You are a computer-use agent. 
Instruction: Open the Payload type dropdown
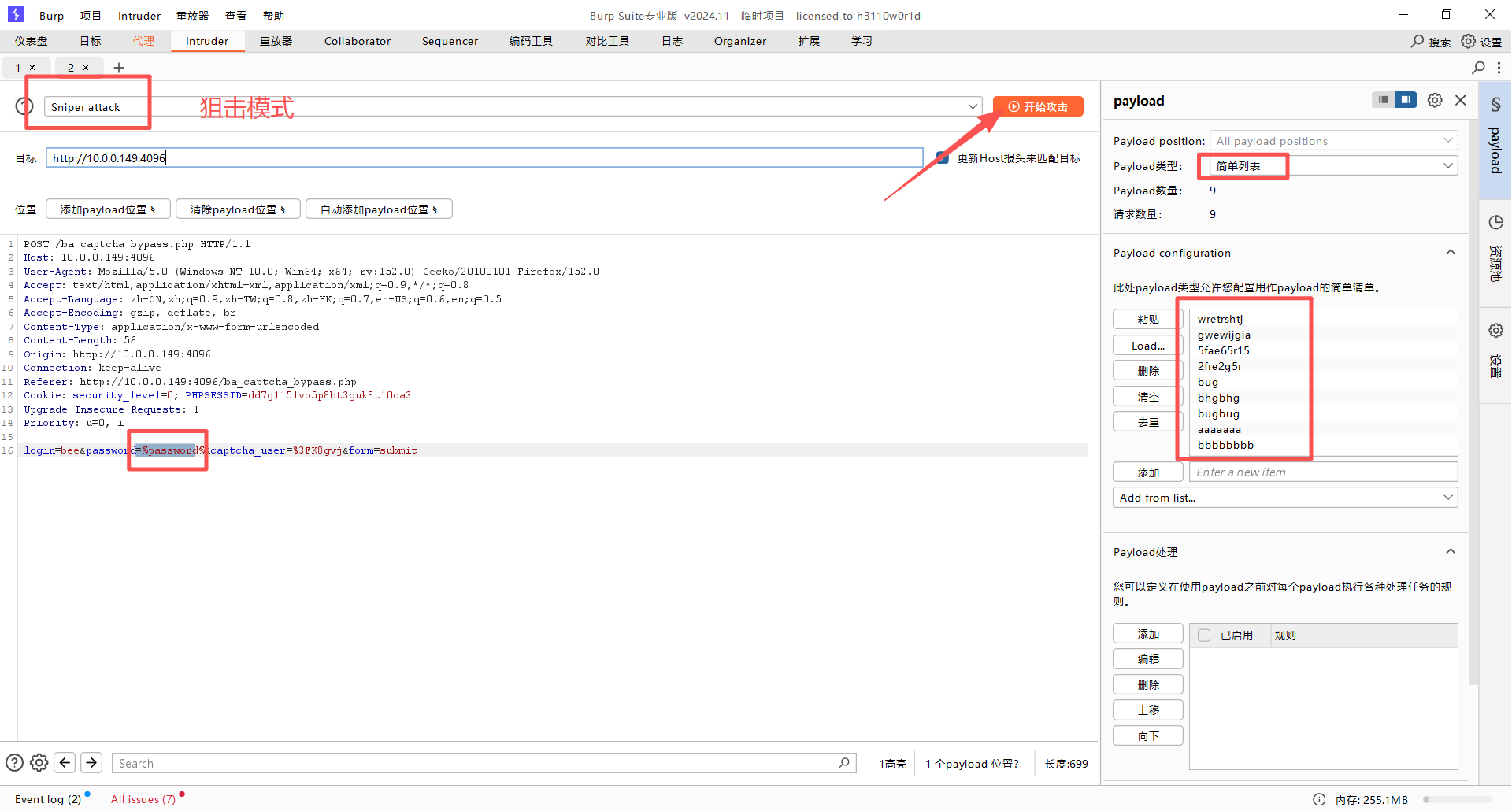coord(1333,166)
